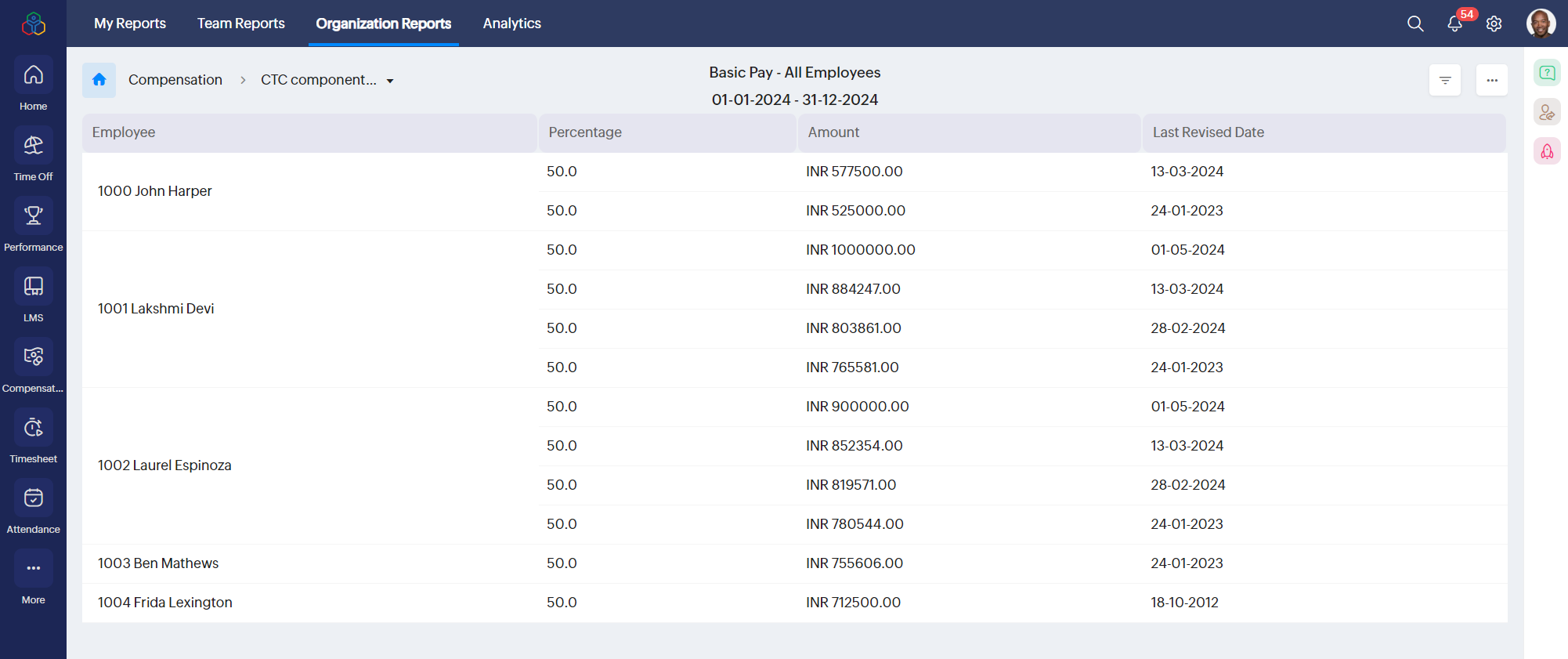Image resolution: width=1568 pixels, height=659 pixels.
Task: Select employee 1004 Frida Lexington
Action: [x=165, y=603]
